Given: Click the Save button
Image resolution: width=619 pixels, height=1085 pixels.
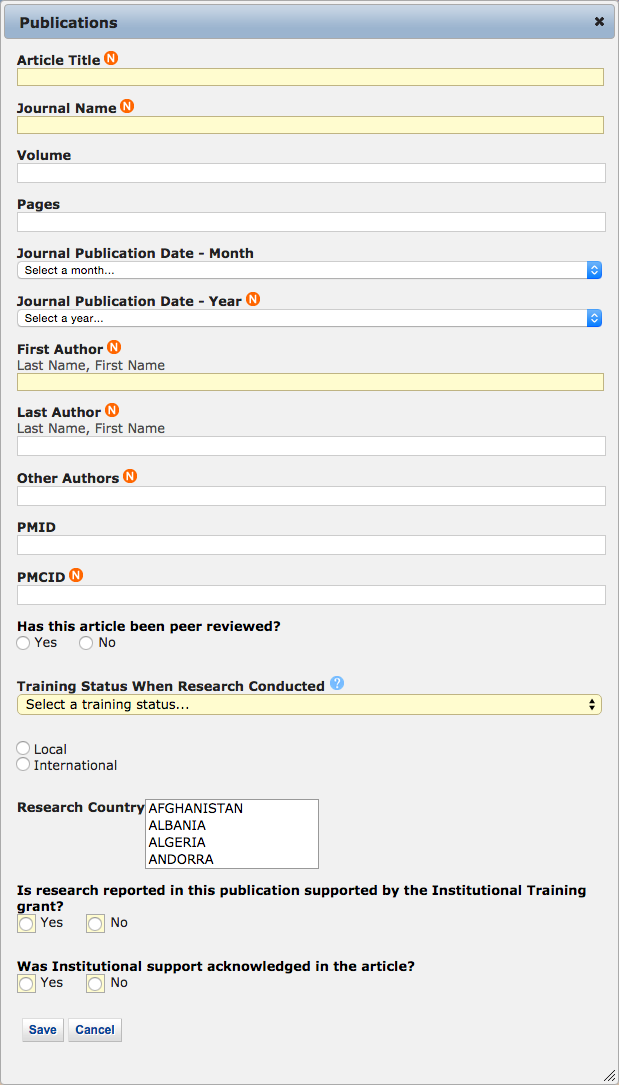Looking at the screenshot, I should (x=43, y=1030).
